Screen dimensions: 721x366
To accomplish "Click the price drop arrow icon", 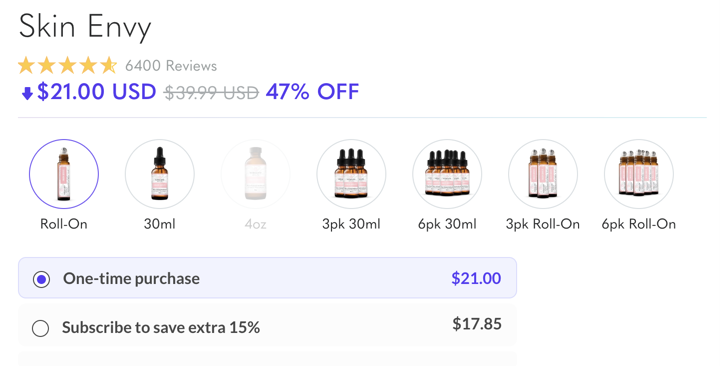I will click(x=27, y=93).
